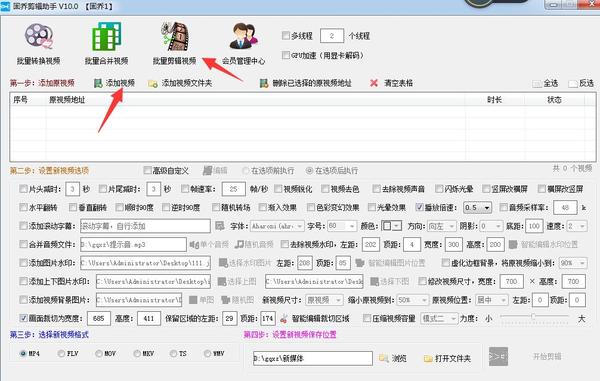Toggle 播放倍速 checkbox

[x=420, y=207]
